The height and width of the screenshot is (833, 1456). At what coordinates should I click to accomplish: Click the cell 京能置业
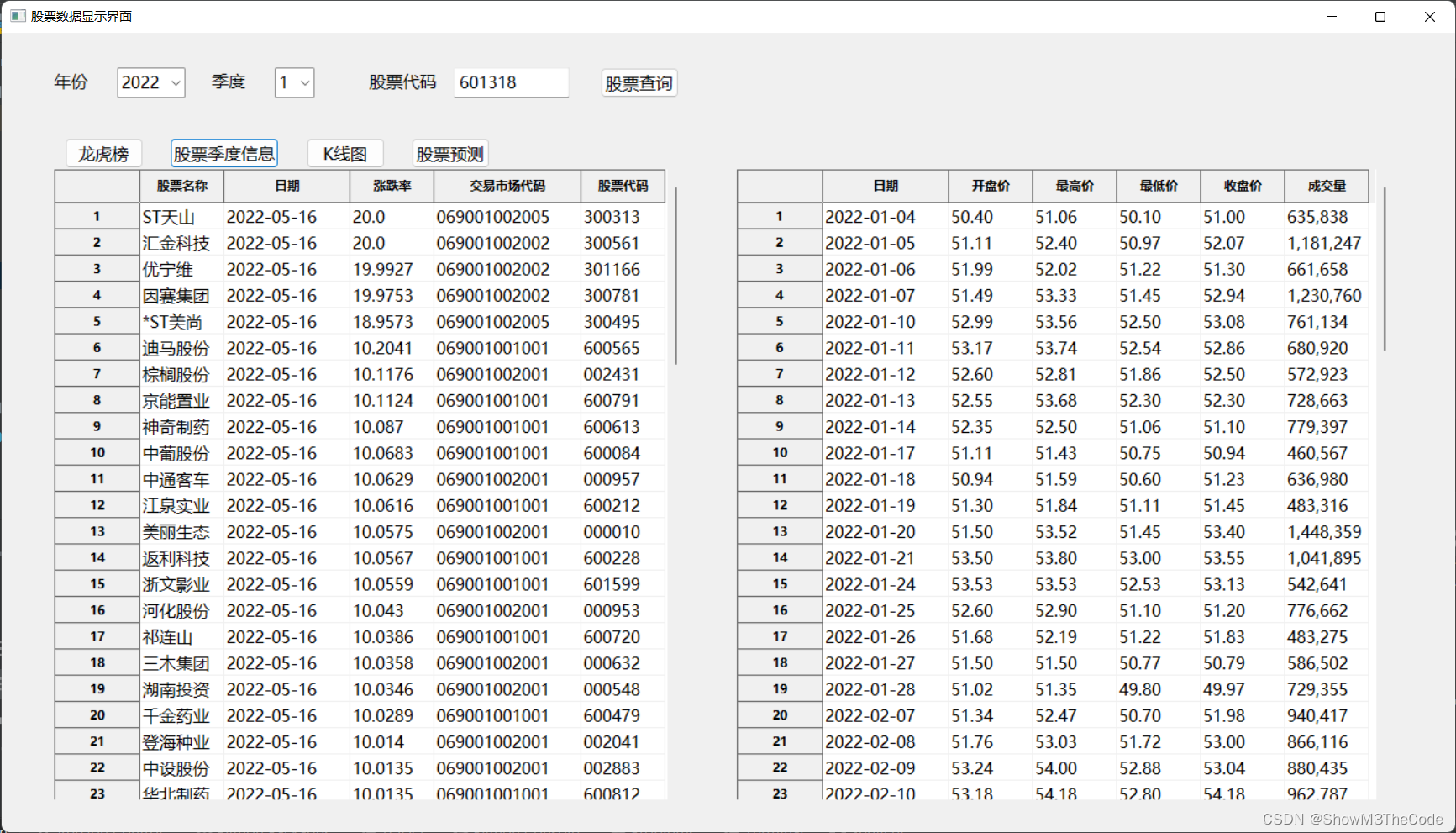click(x=181, y=401)
